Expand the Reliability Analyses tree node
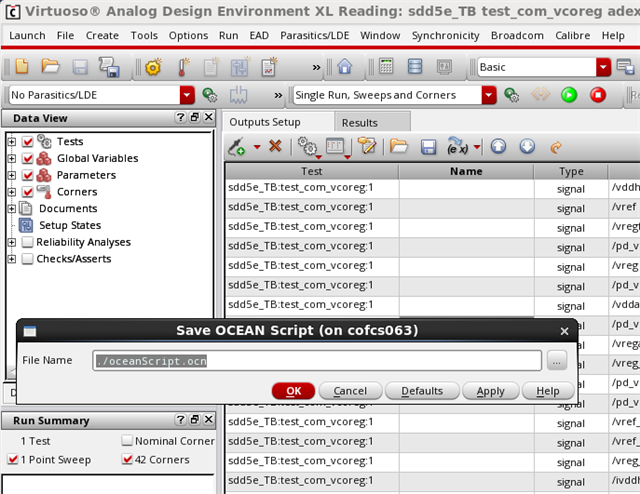The width and height of the screenshot is (640, 494). coord(12,242)
